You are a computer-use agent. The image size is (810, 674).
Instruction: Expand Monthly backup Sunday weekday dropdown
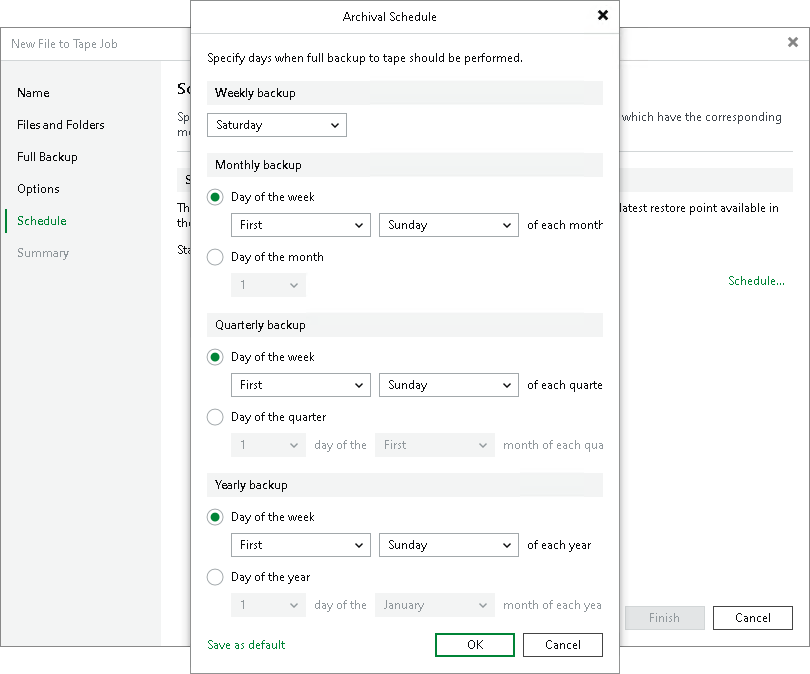tap(448, 225)
